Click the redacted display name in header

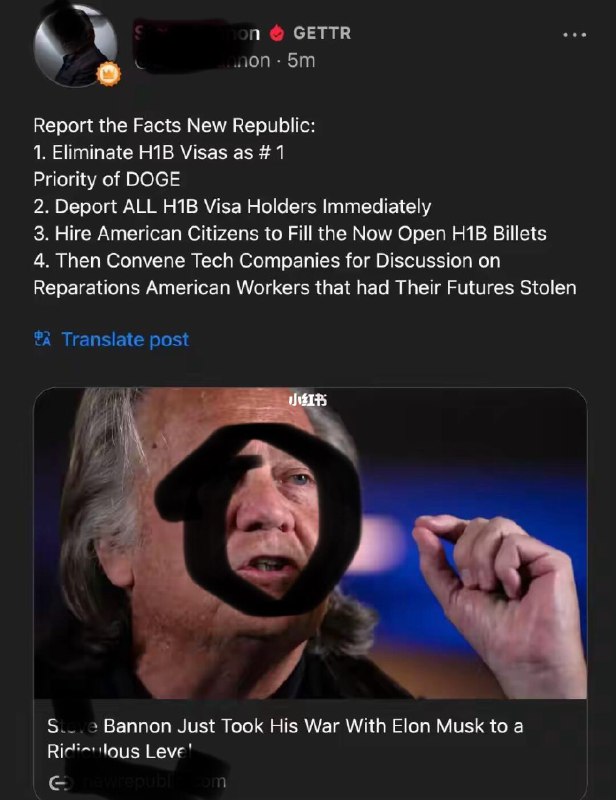(x=197, y=33)
